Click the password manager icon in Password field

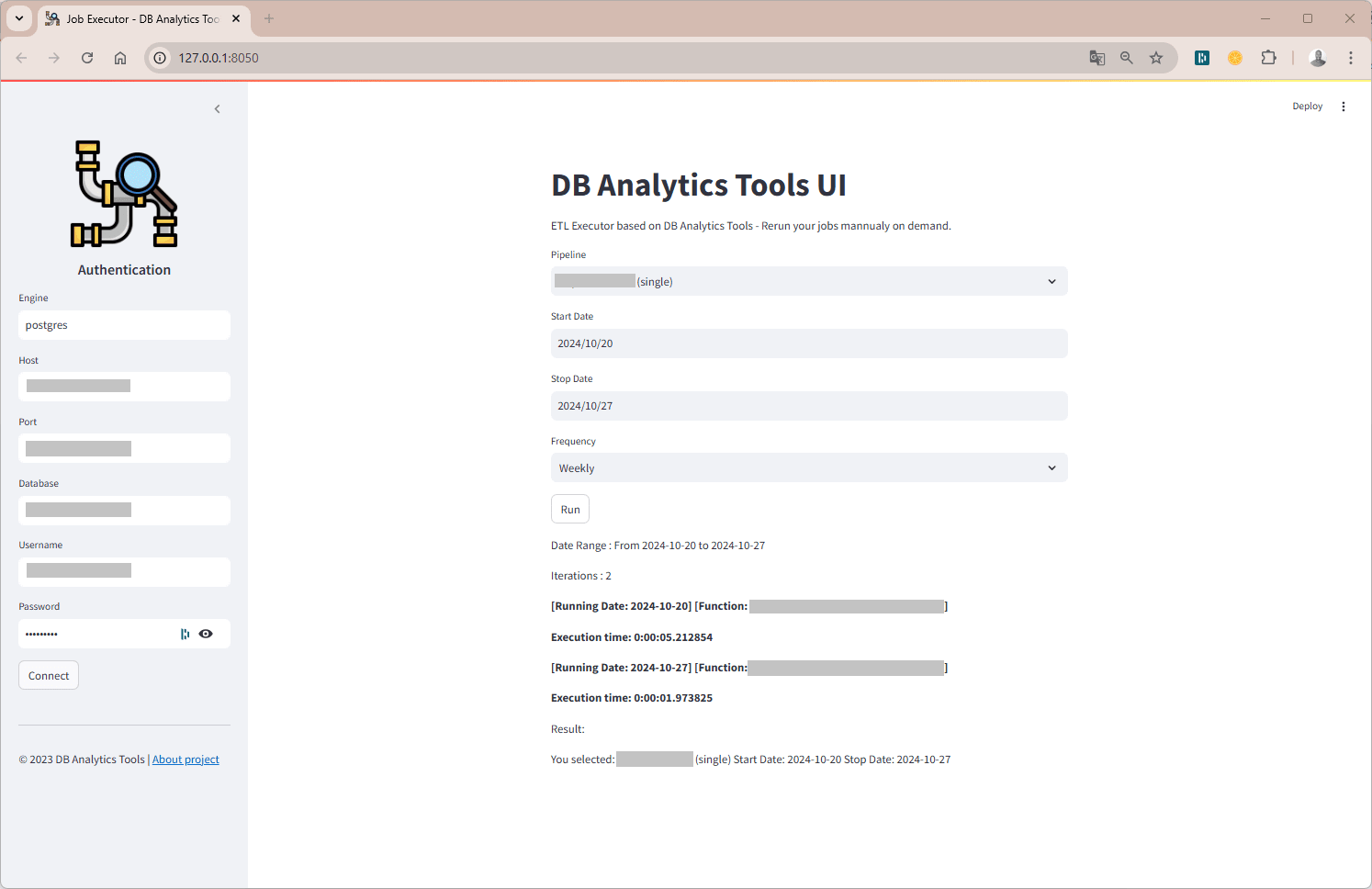(186, 634)
